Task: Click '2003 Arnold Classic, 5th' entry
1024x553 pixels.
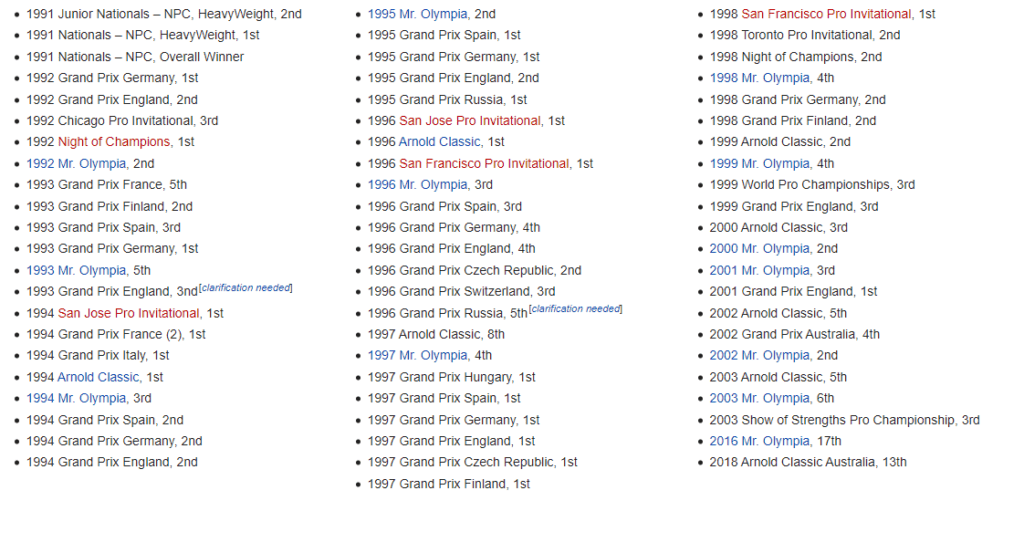Action: 778,377
